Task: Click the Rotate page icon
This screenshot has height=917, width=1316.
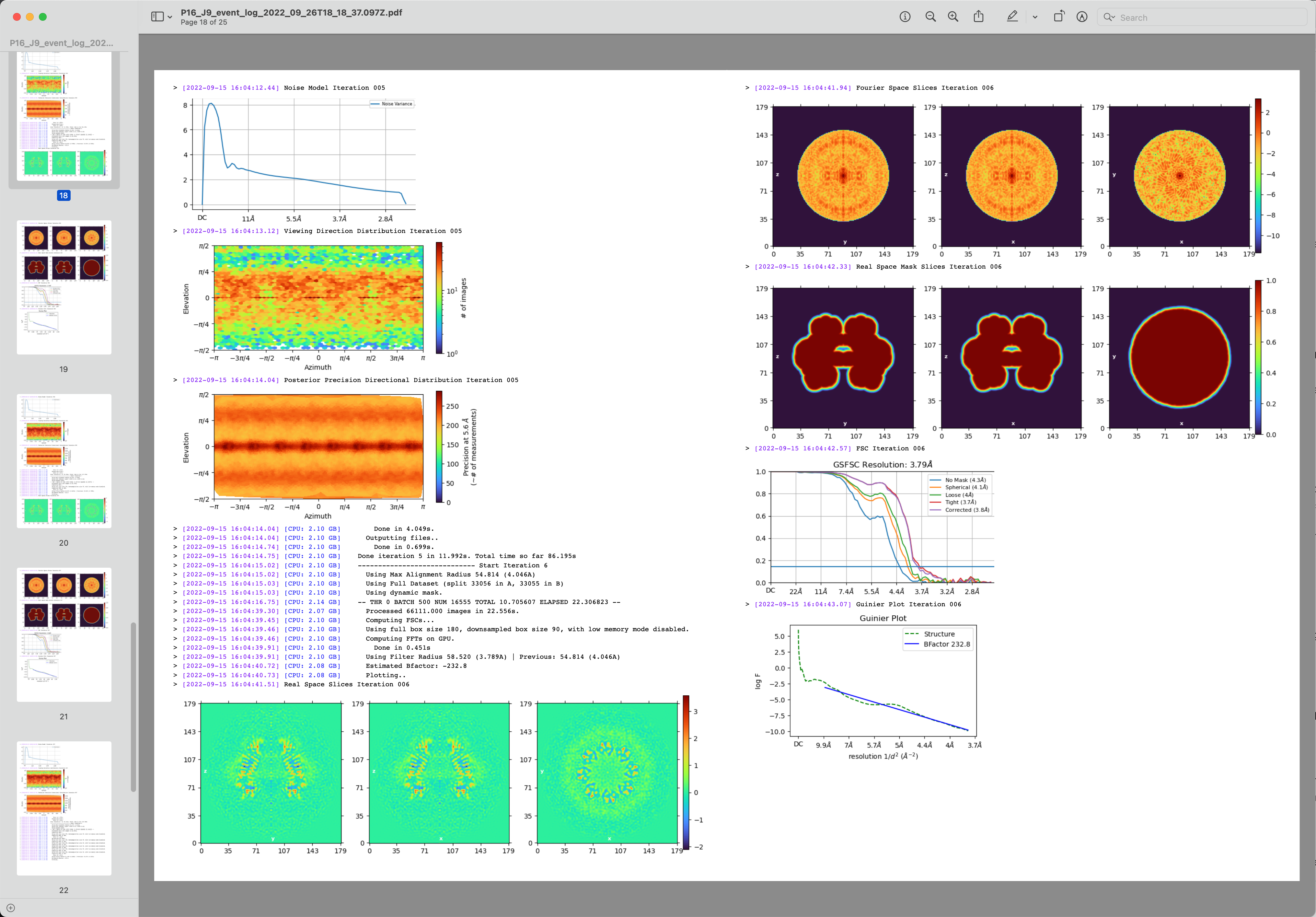Action: point(1059,17)
